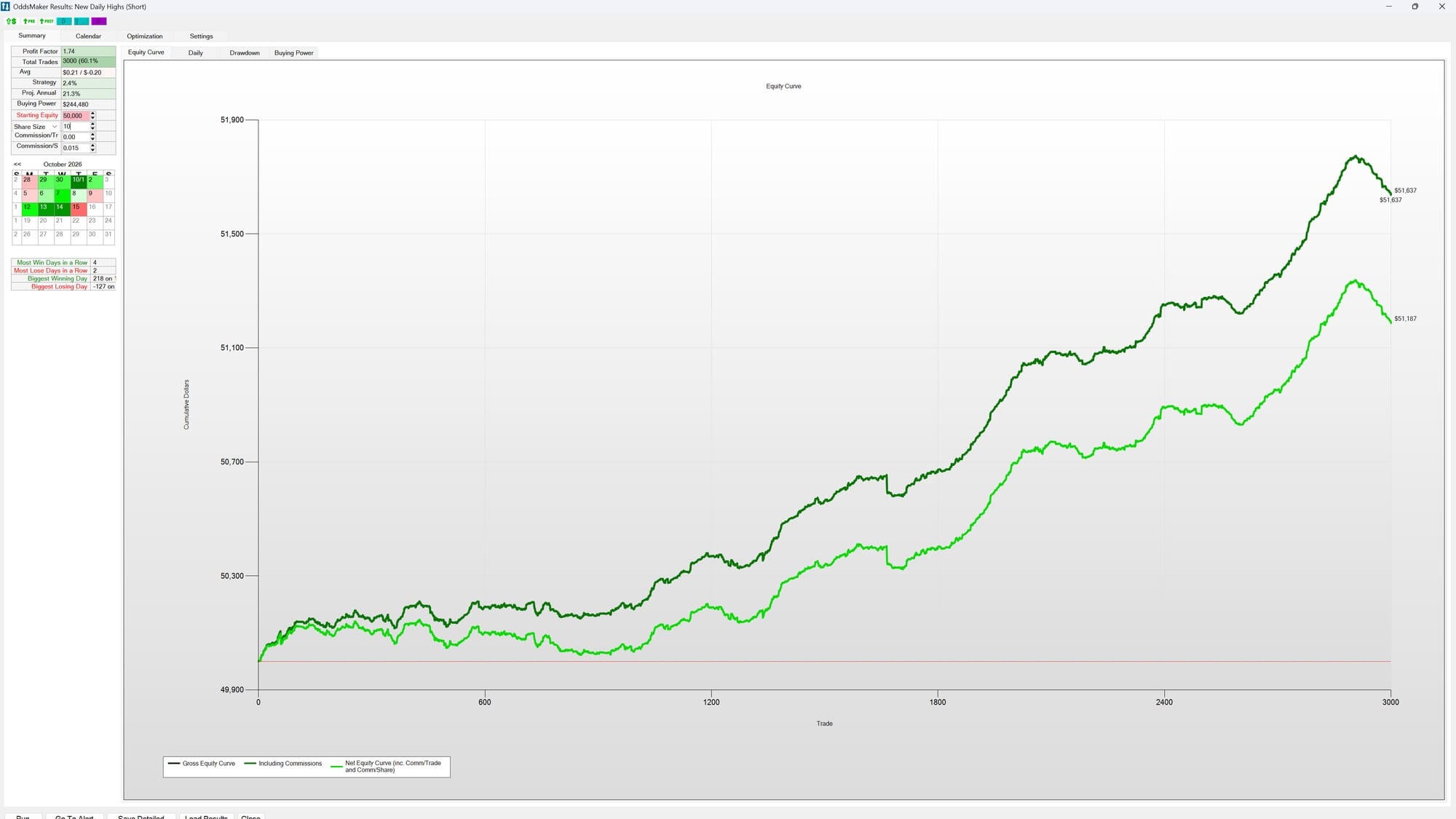The image size is (1456, 819).
Task: Toggle the PRE market arrow icon
Action: (x=29, y=21)
